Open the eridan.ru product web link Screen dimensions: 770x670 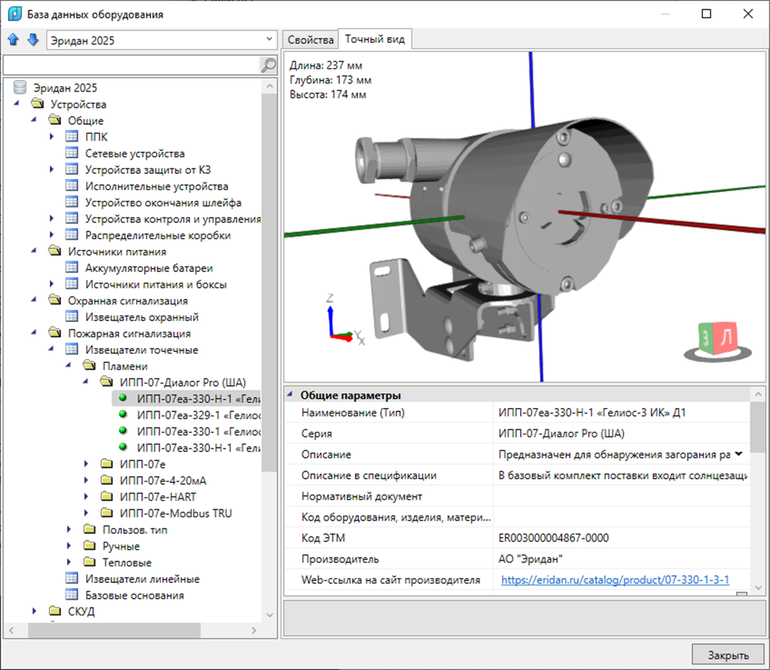coord(615,580)
